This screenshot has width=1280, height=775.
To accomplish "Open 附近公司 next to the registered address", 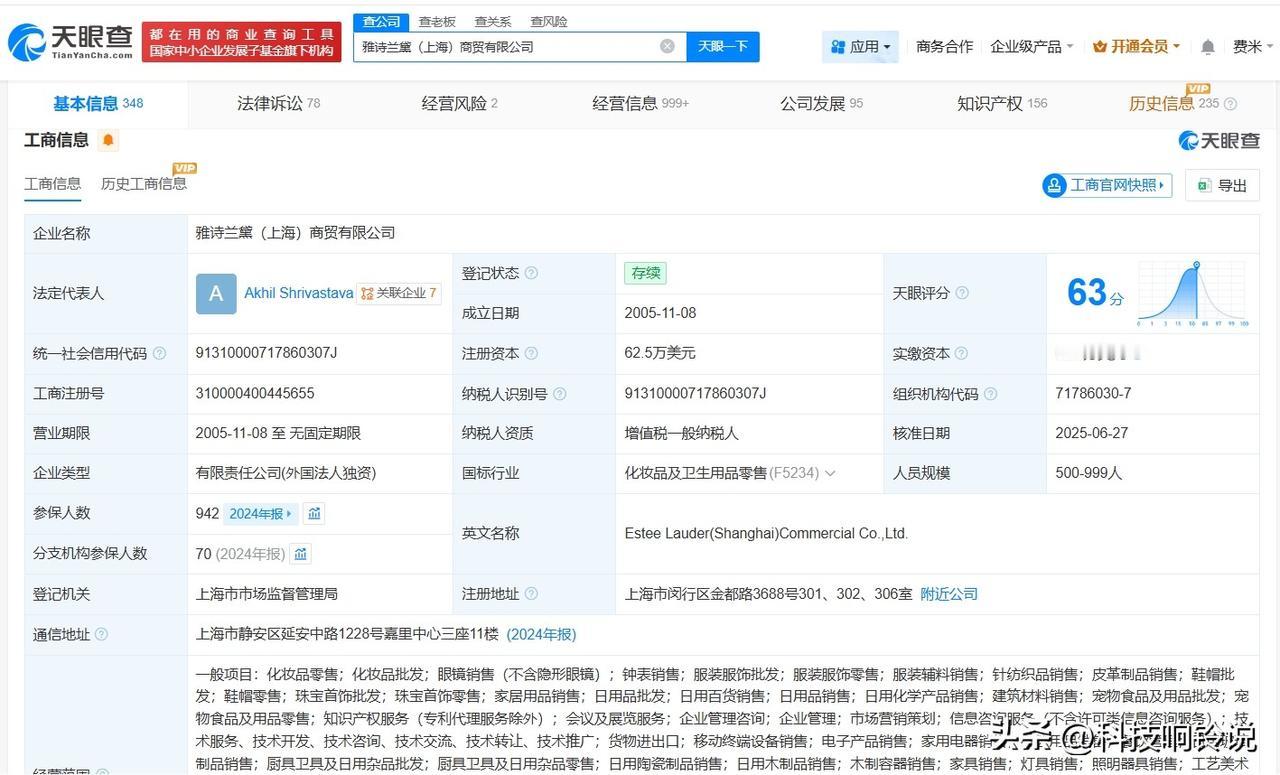I will coord(948,593).
